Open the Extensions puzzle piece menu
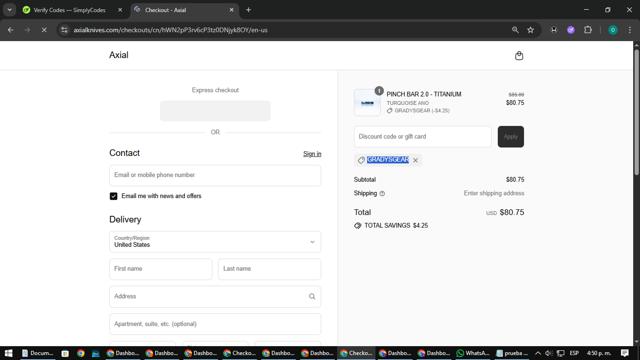 (x=588, y=30)
